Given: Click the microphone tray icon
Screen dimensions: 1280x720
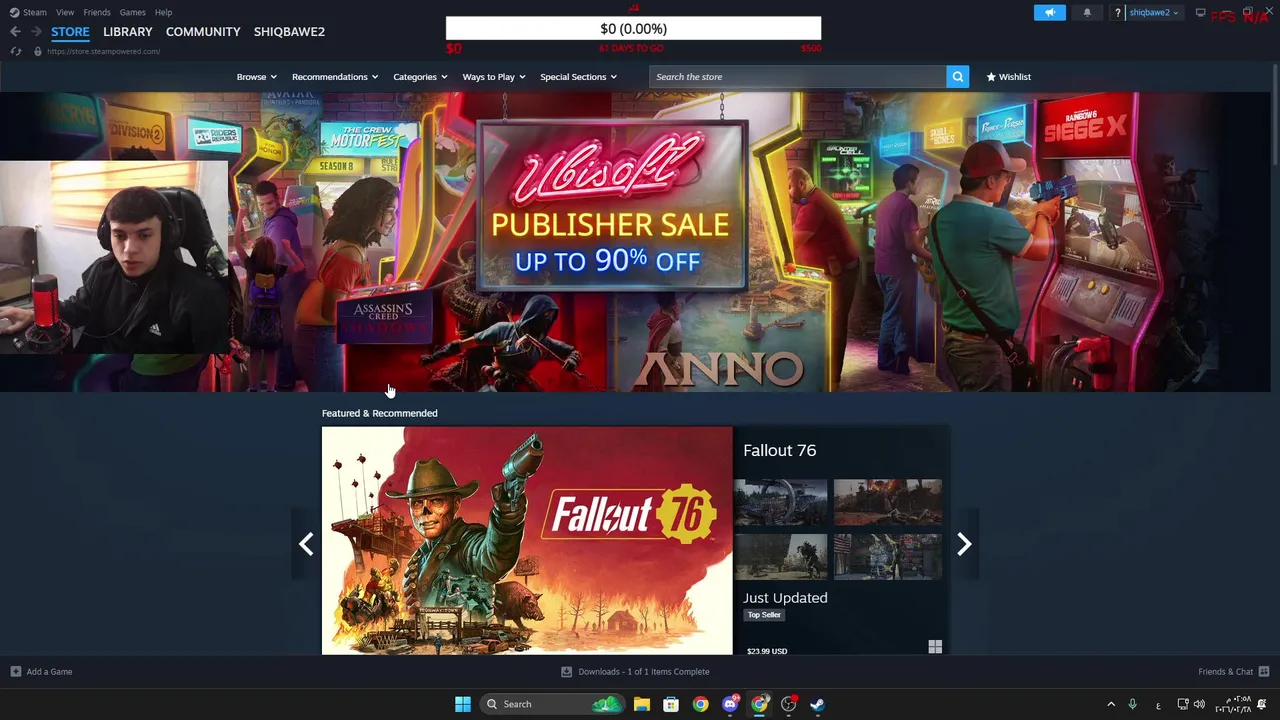Looking at the screenshot, I should (1132, 705).
